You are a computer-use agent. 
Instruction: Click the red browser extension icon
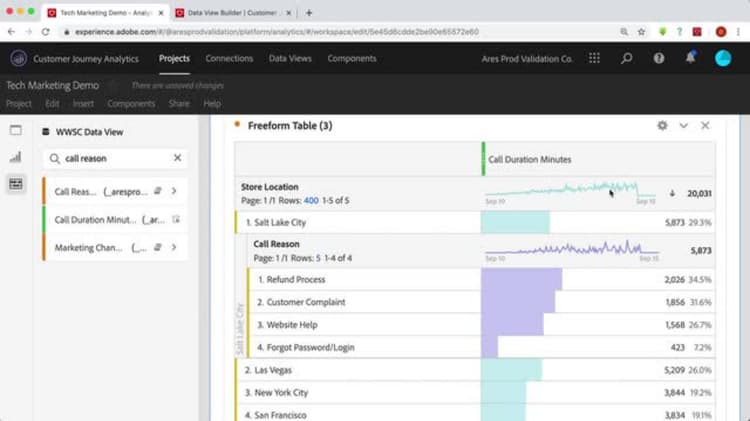tap(697, 32)
